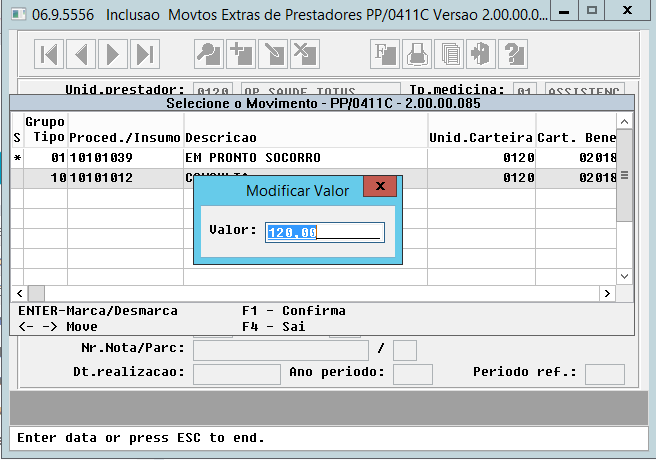The image size is (656, 460).
Task: Click the horizontal scrollbar thumb
Action: coord(36,294)
